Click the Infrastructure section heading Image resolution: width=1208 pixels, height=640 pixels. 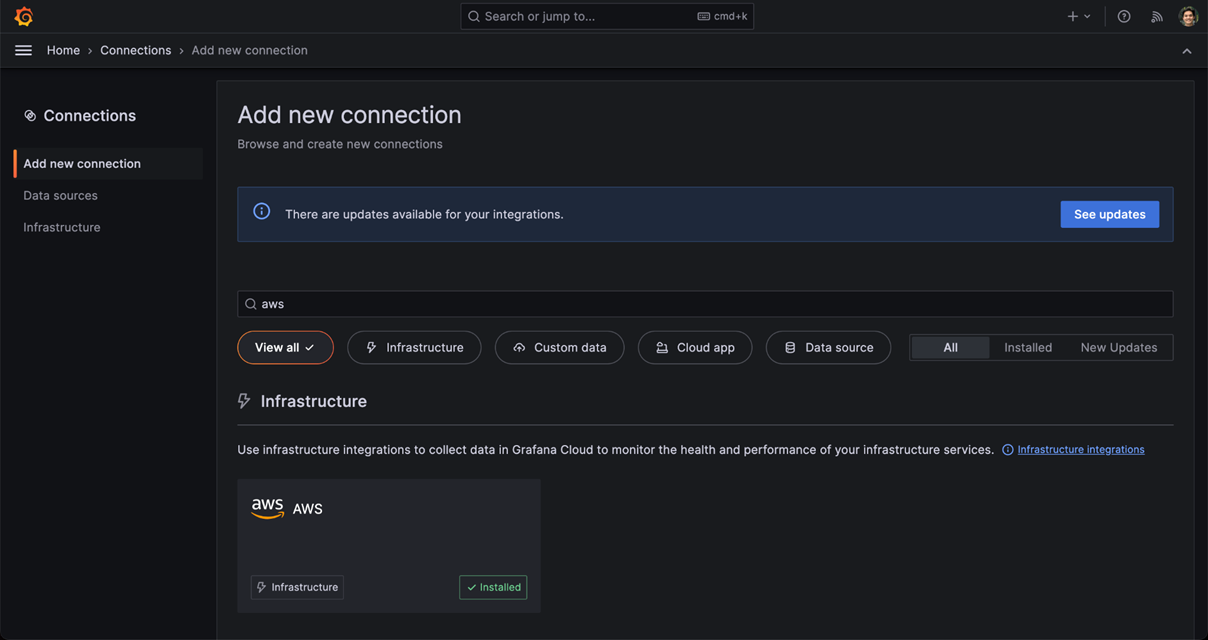(314, 401)
